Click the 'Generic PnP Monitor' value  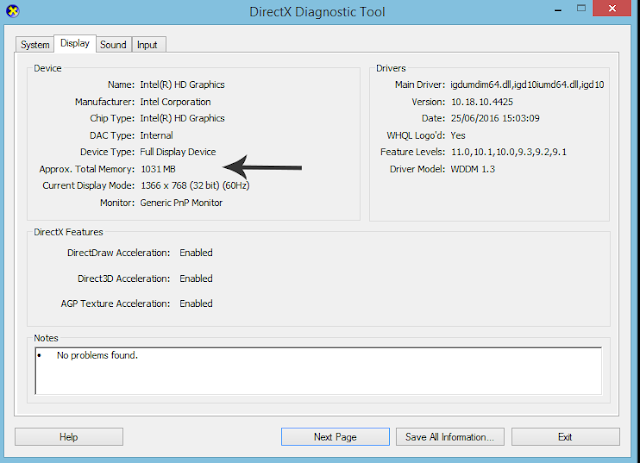coord(181,203)
